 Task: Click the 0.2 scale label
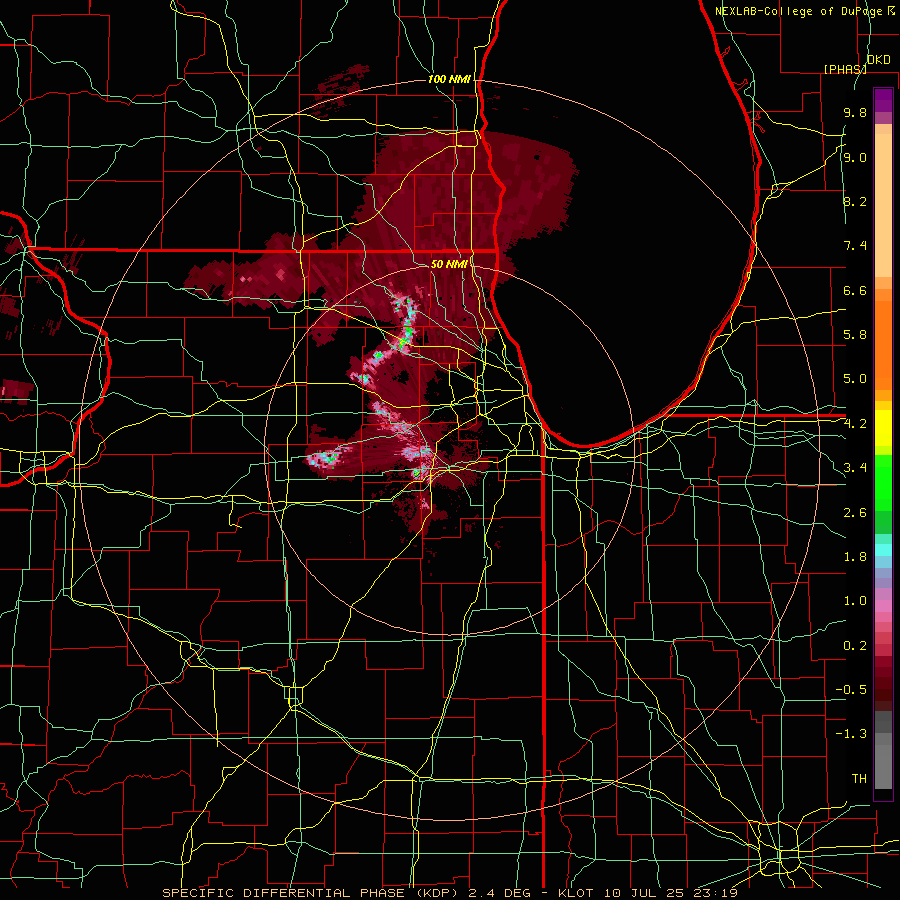855,646
